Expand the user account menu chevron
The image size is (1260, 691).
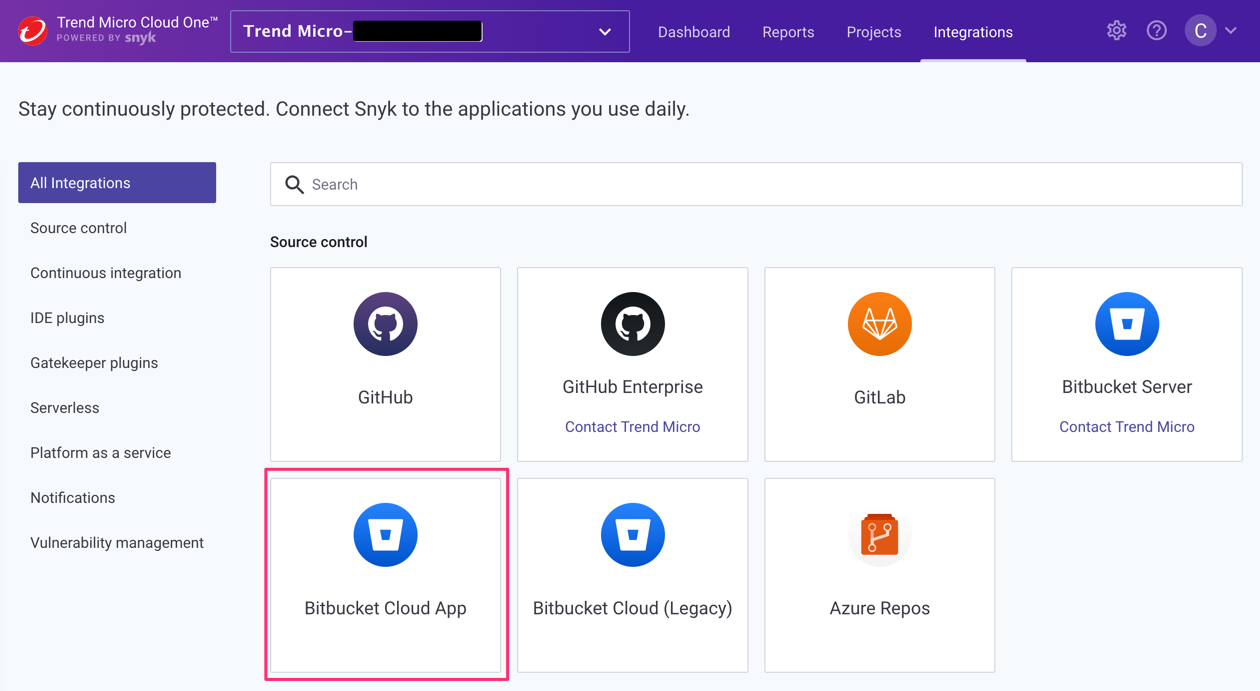[1231, 31]
